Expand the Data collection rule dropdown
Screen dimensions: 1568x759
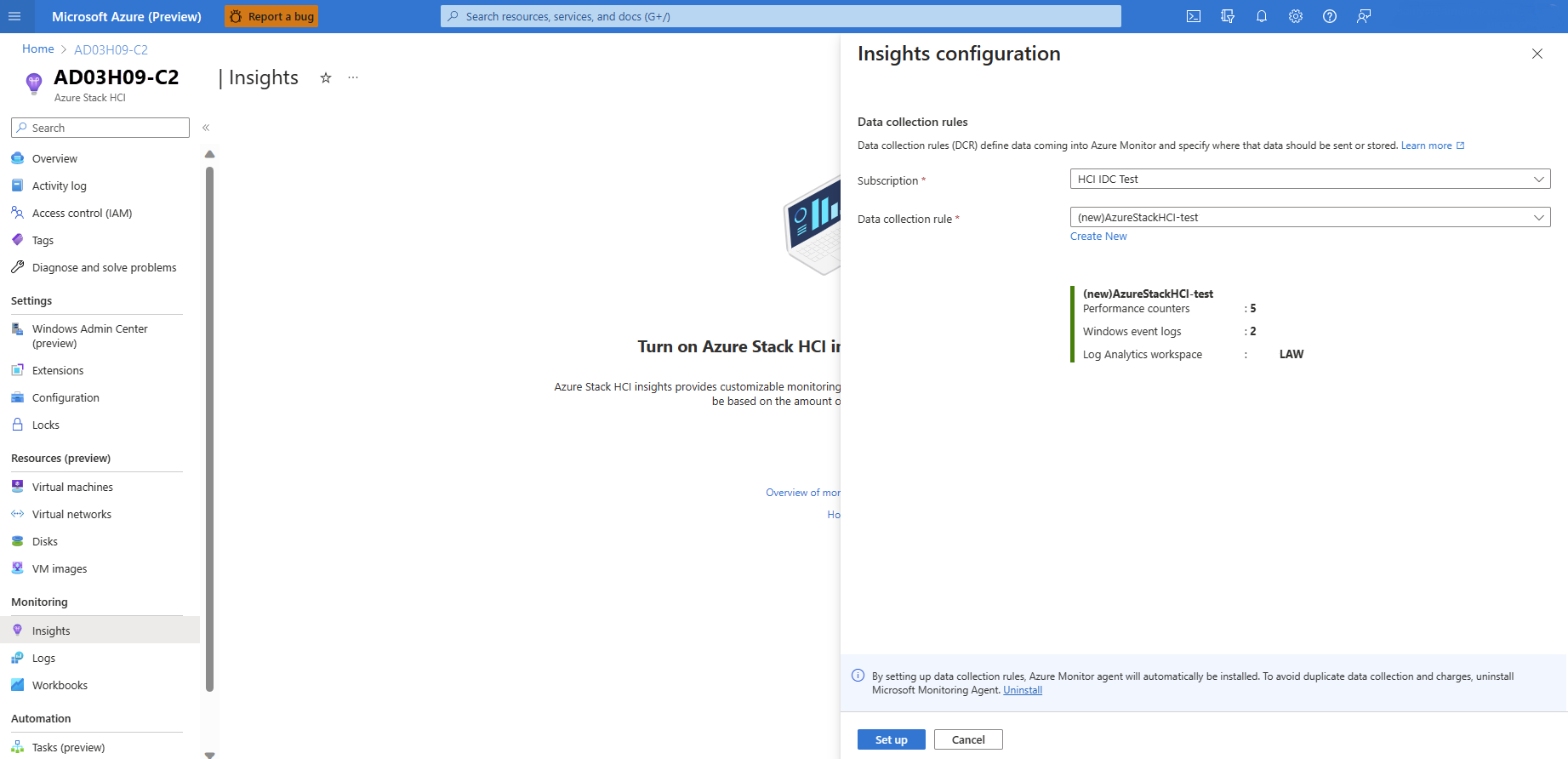pyautogui.click(x=1310, y=217)
